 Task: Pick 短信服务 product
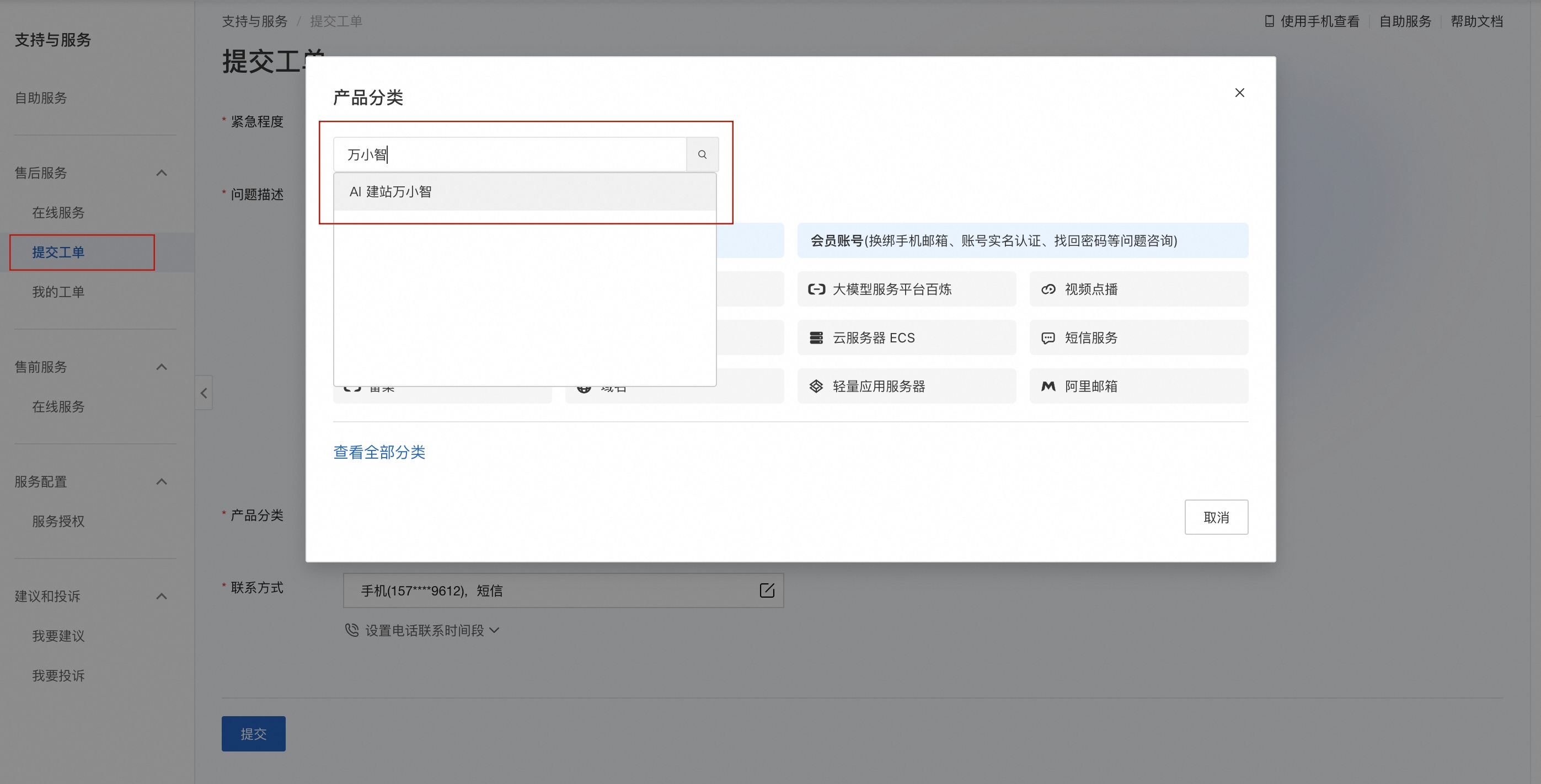point(1138,338)
